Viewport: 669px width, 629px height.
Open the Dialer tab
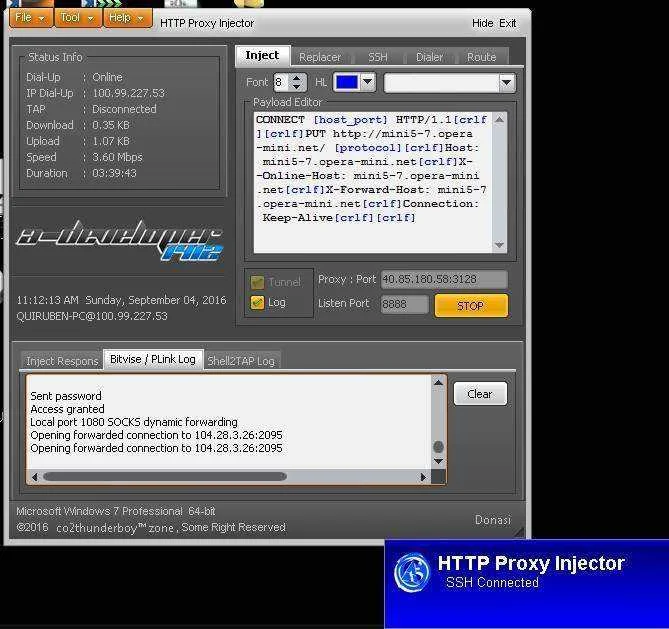point(429,57)
